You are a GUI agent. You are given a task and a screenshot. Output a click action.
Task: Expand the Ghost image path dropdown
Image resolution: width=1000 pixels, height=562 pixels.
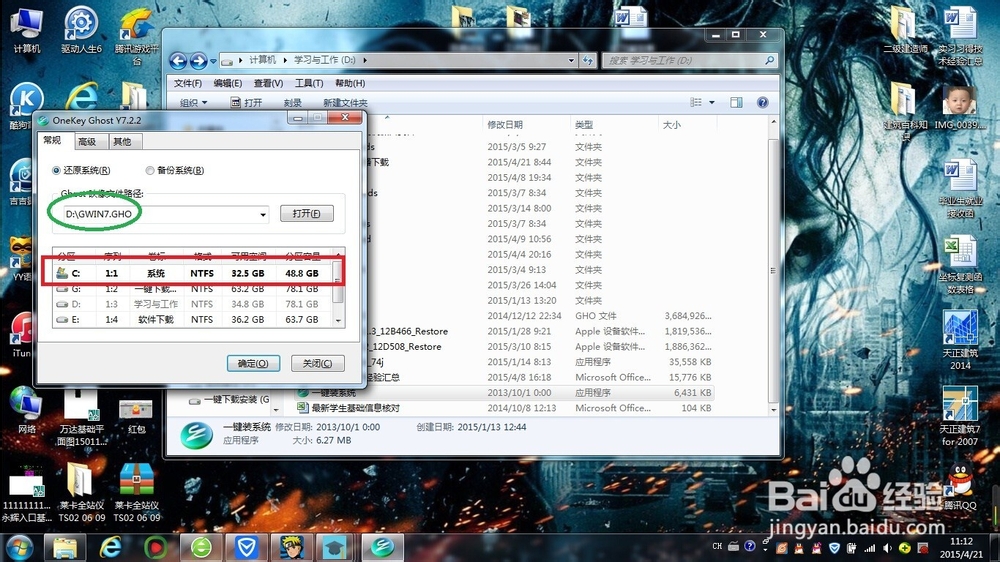(263, 214)
